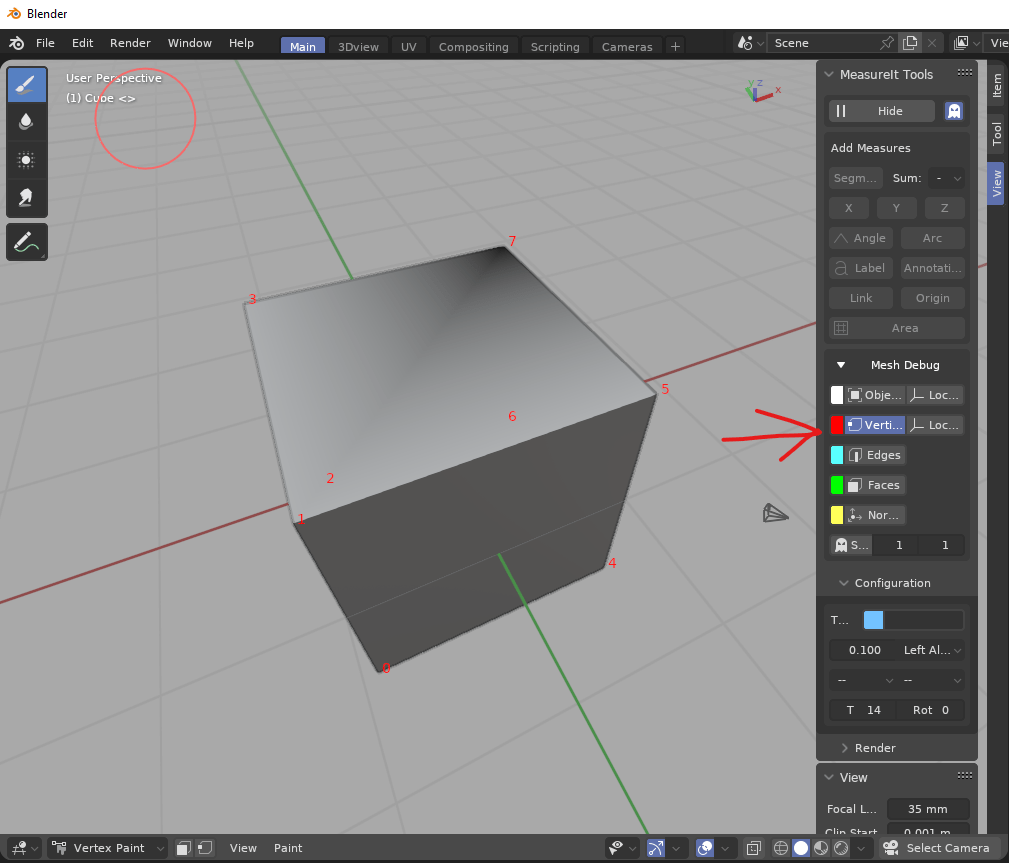Screen dimensions: 1009x863
Task: Toggle the show gizmo button
Action: [x=655, y=848]
